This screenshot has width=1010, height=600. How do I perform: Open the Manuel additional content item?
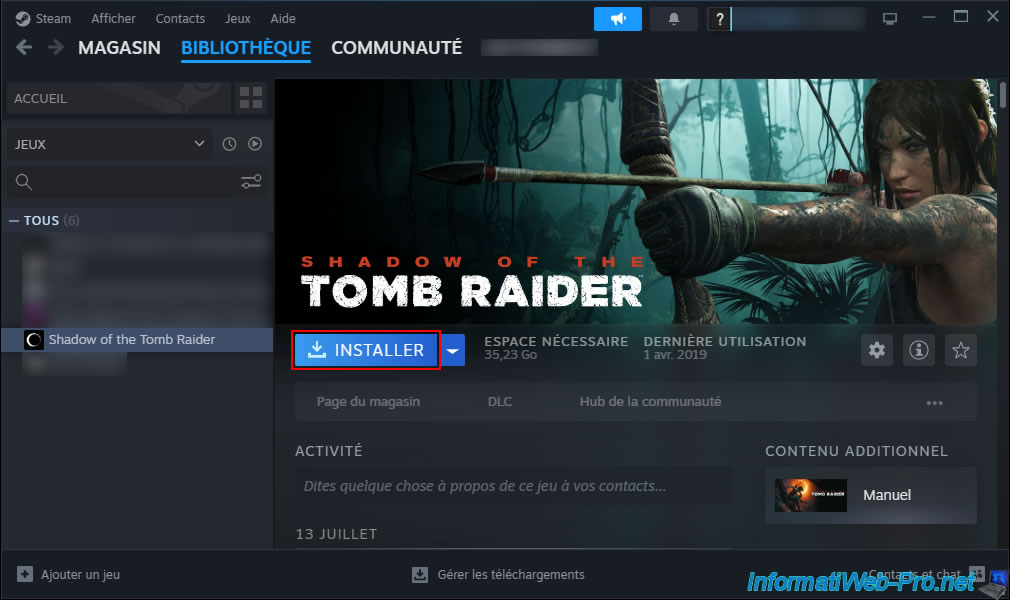(x=871, y=495)
